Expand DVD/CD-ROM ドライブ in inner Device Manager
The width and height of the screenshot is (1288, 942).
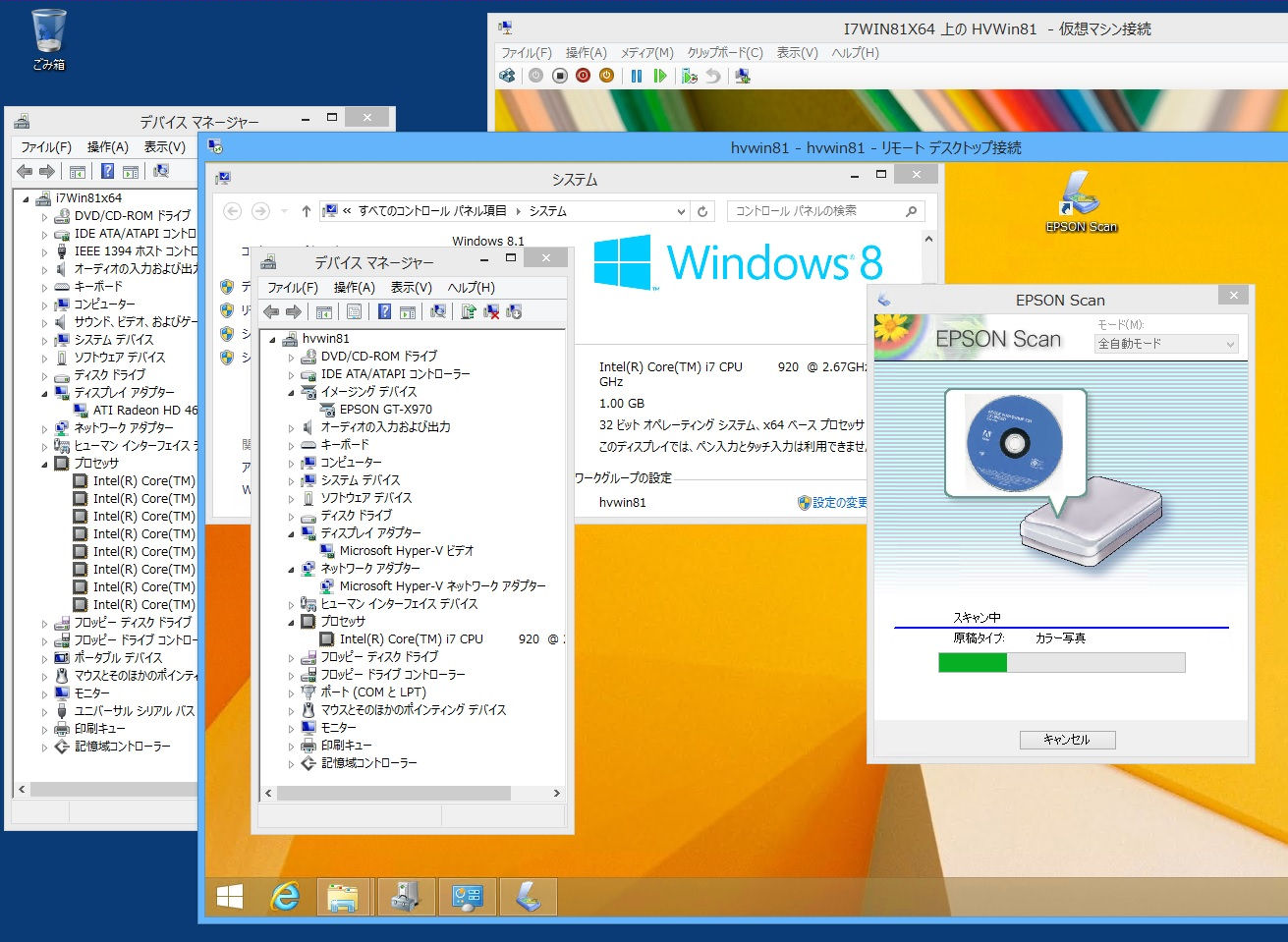[292, 357]
